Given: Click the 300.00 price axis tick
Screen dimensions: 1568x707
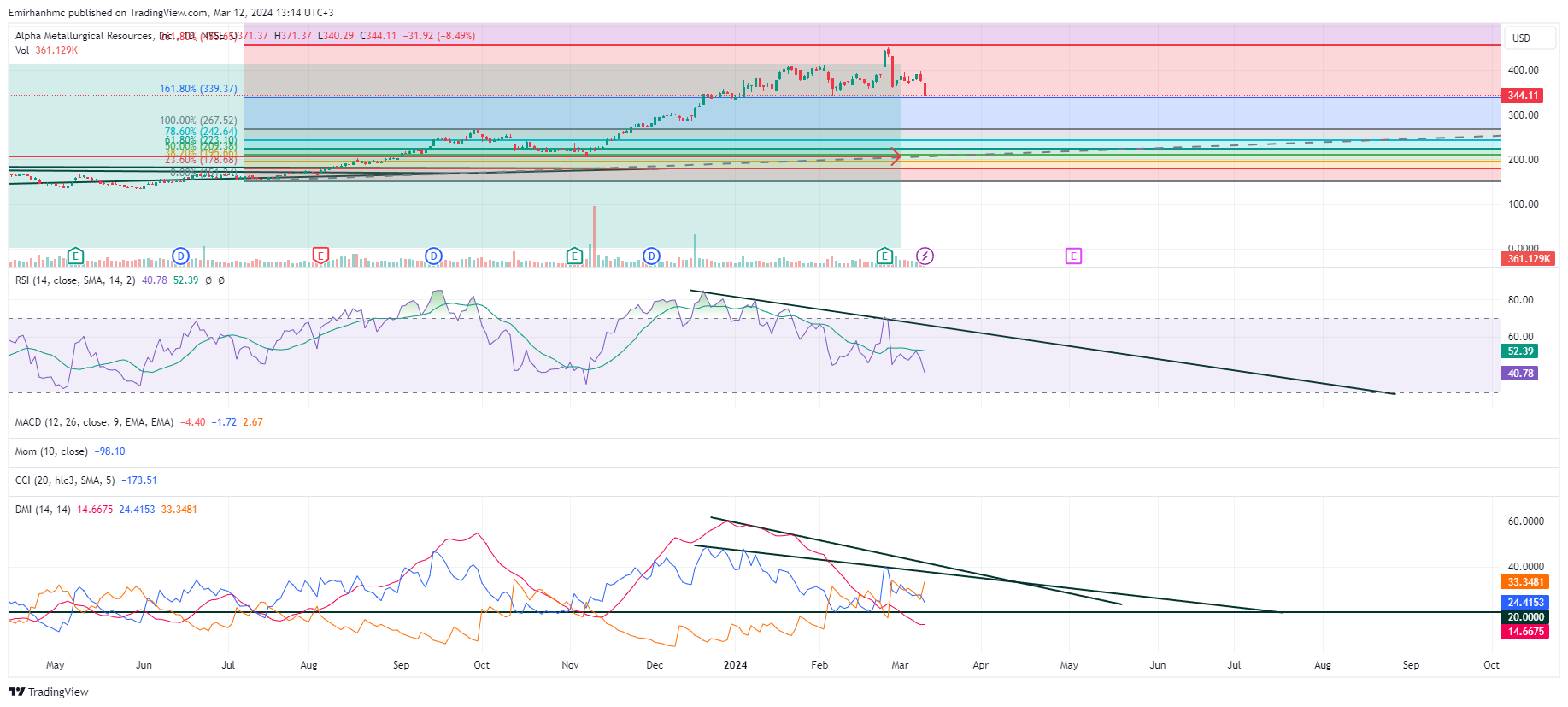Looking at the screenshot, I should (x=1523, y=115).
